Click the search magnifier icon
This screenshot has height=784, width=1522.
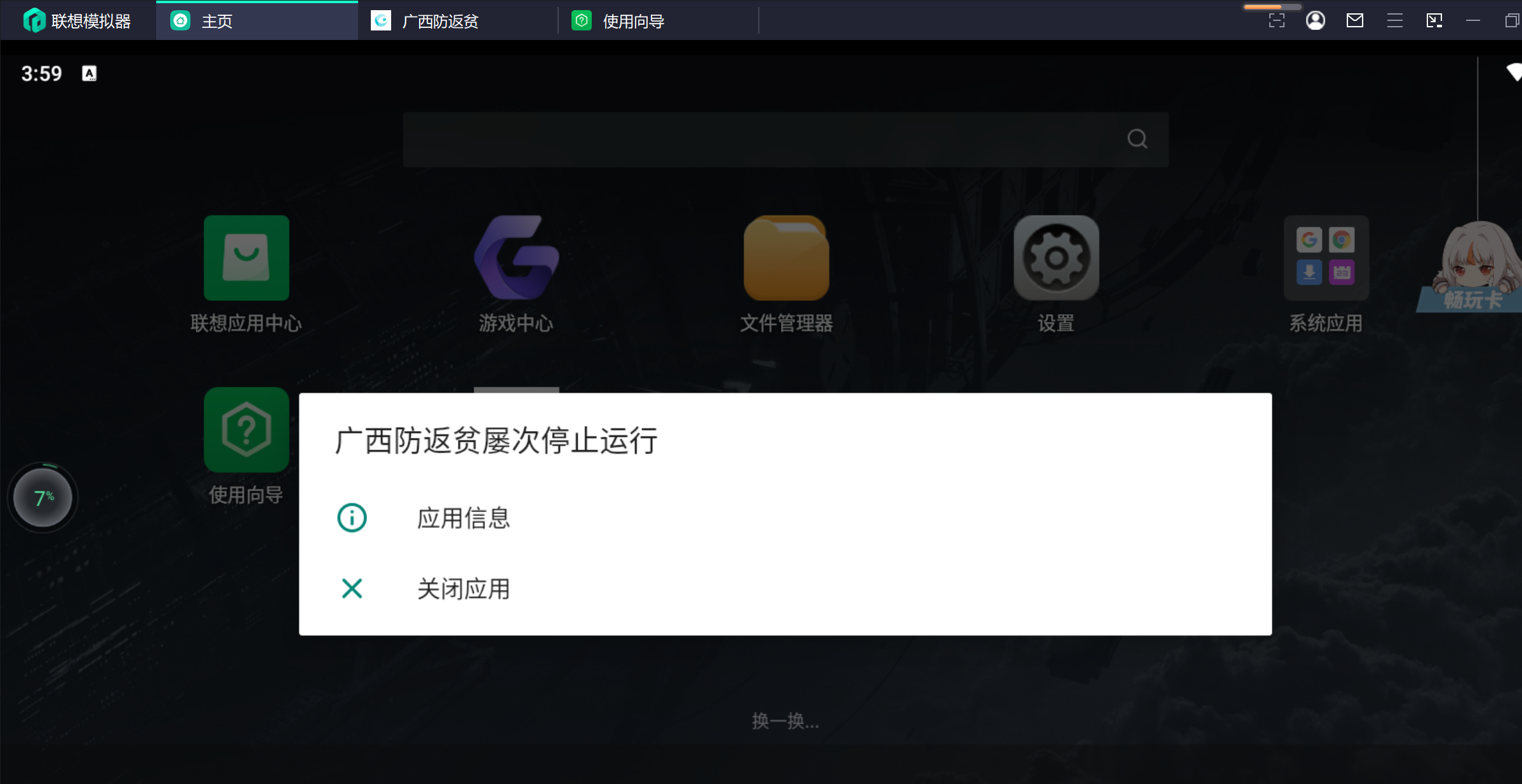(x=1137, y=138)
